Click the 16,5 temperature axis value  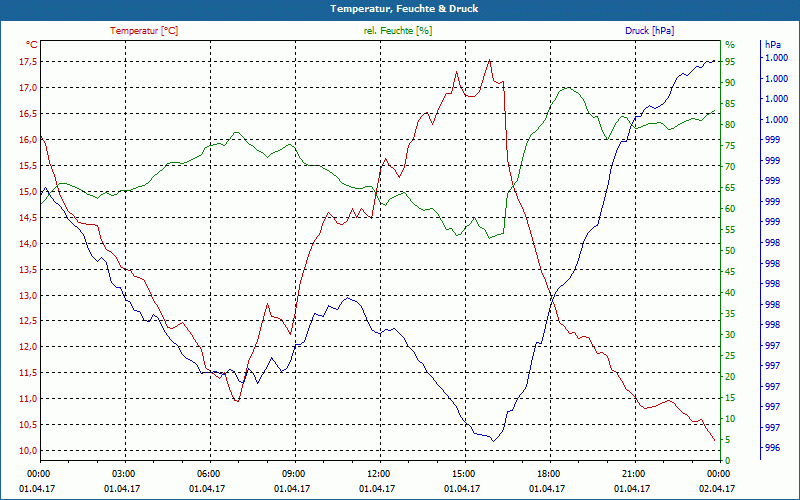coord(28,114)
